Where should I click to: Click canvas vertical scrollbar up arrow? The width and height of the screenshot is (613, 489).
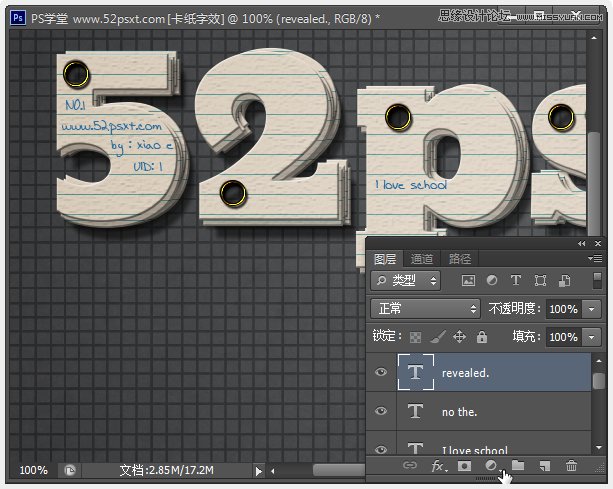594,38
